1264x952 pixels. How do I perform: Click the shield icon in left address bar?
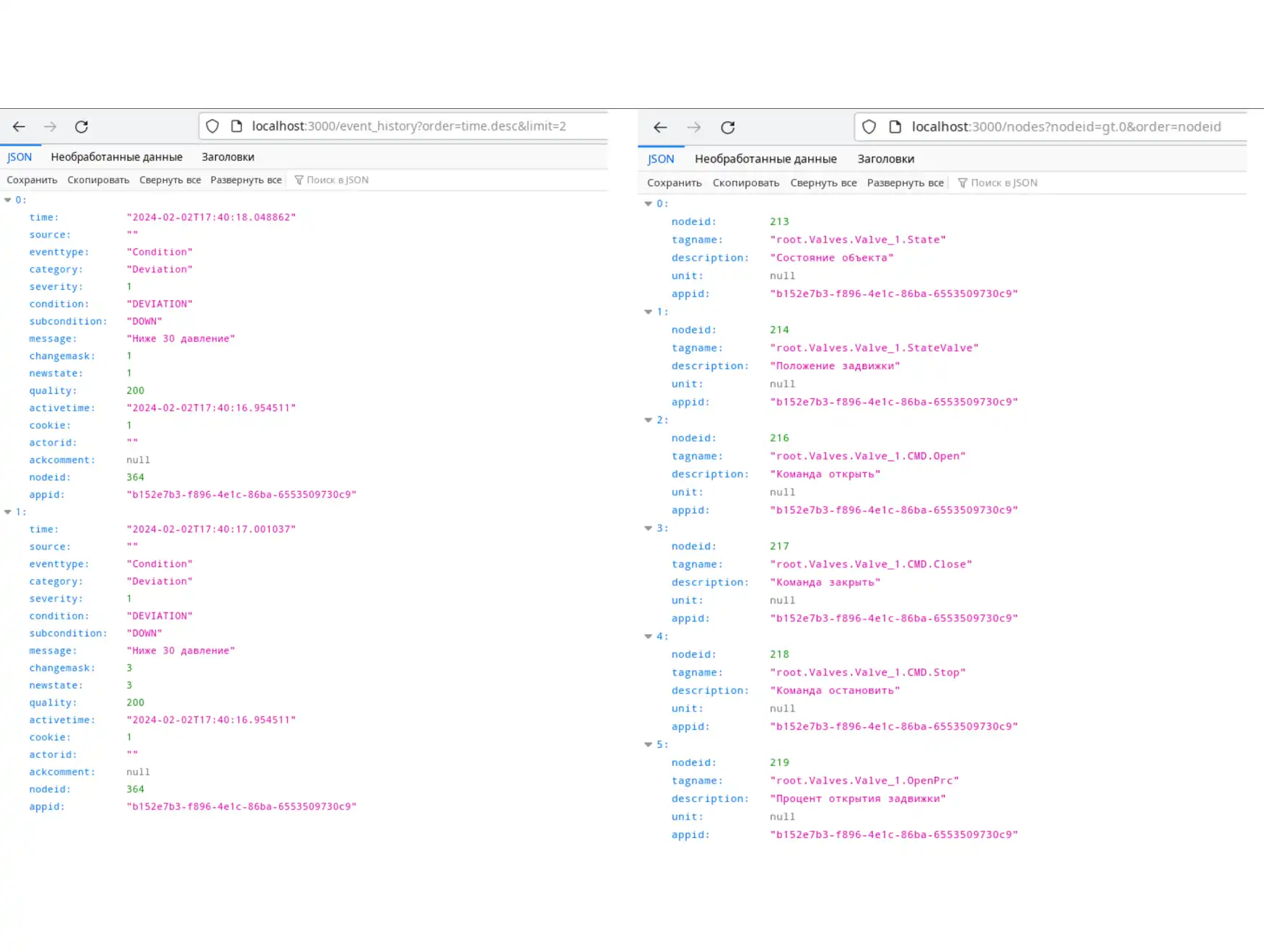coord(212,126)
